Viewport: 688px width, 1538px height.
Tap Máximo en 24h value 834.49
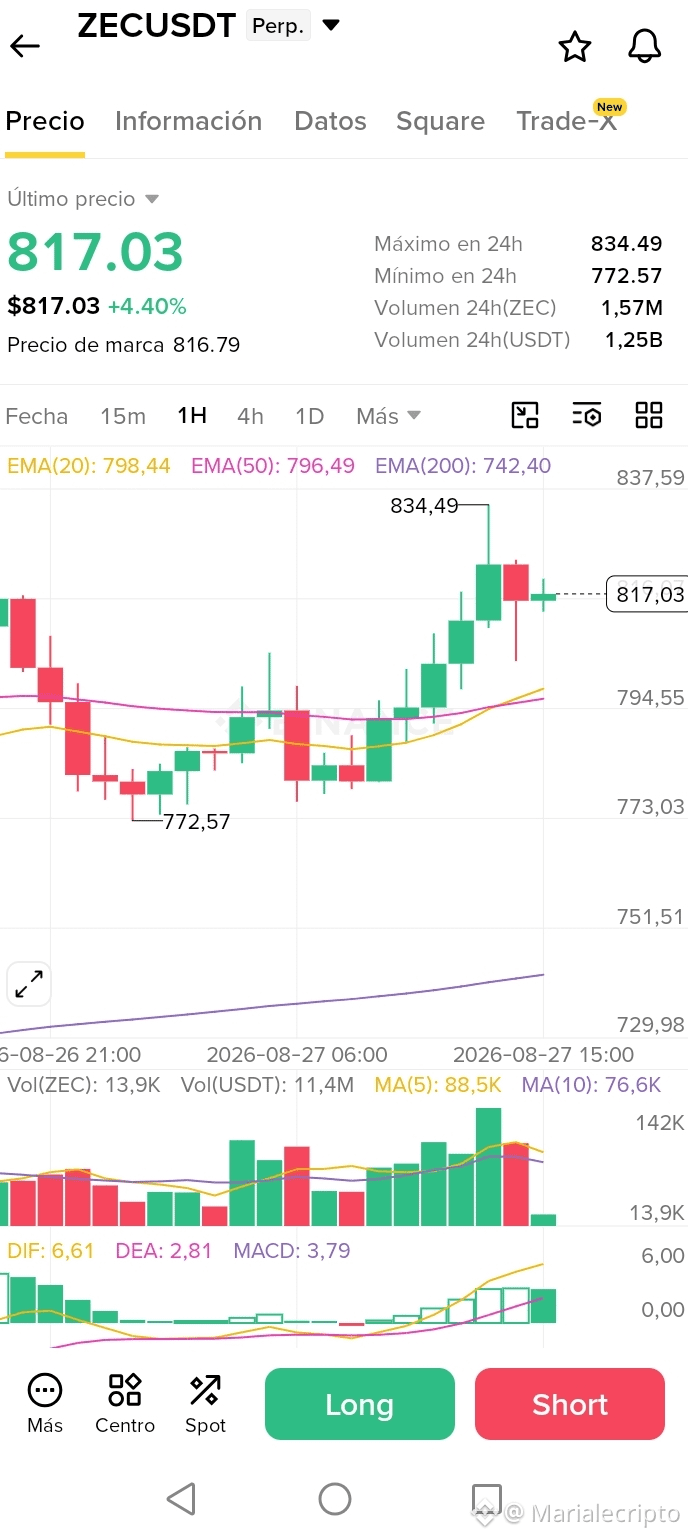point(627,244)
